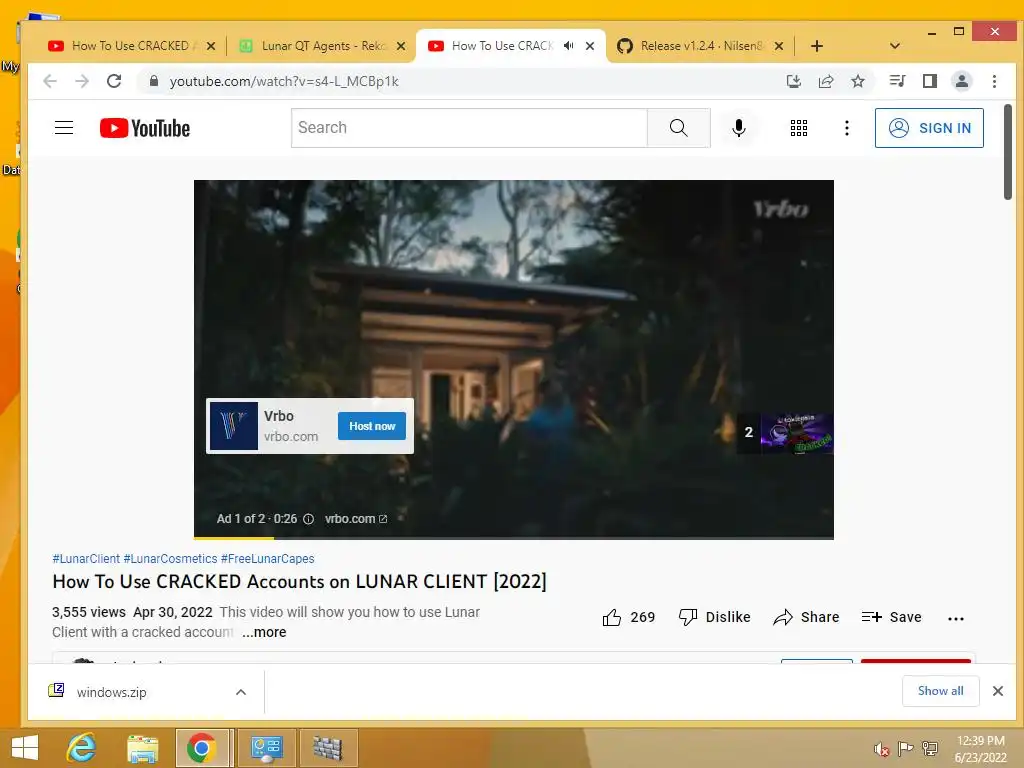Click the video progress bar
The width and height of the screenshot is (1024, 768).
click(x=513, y=538)
